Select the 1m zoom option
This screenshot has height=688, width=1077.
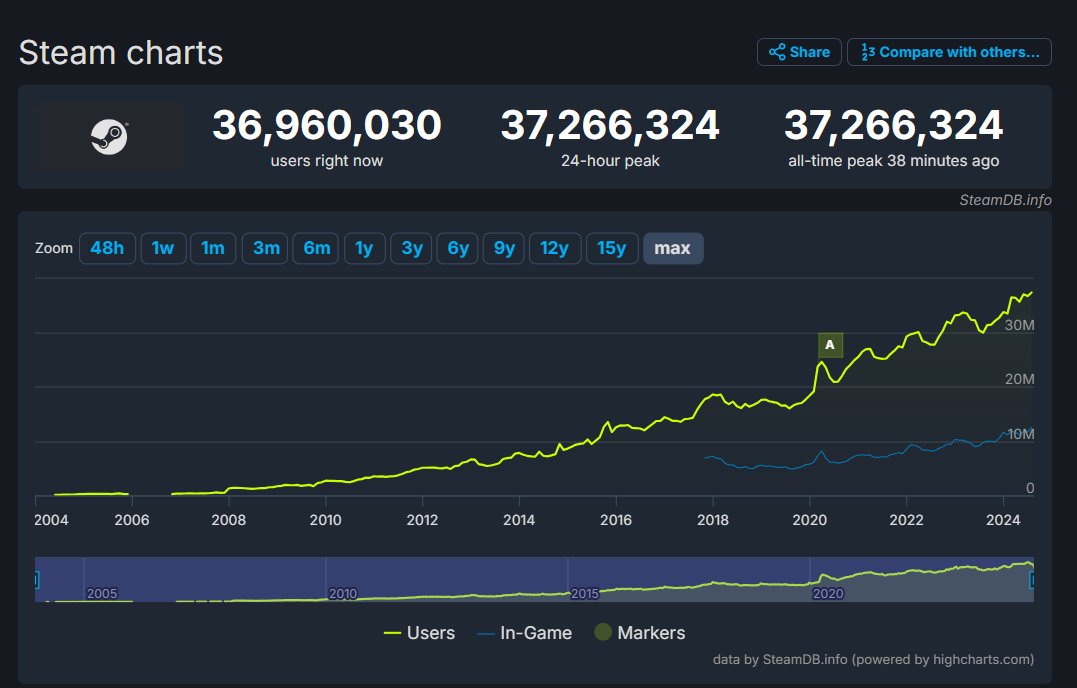click(213, 248)
